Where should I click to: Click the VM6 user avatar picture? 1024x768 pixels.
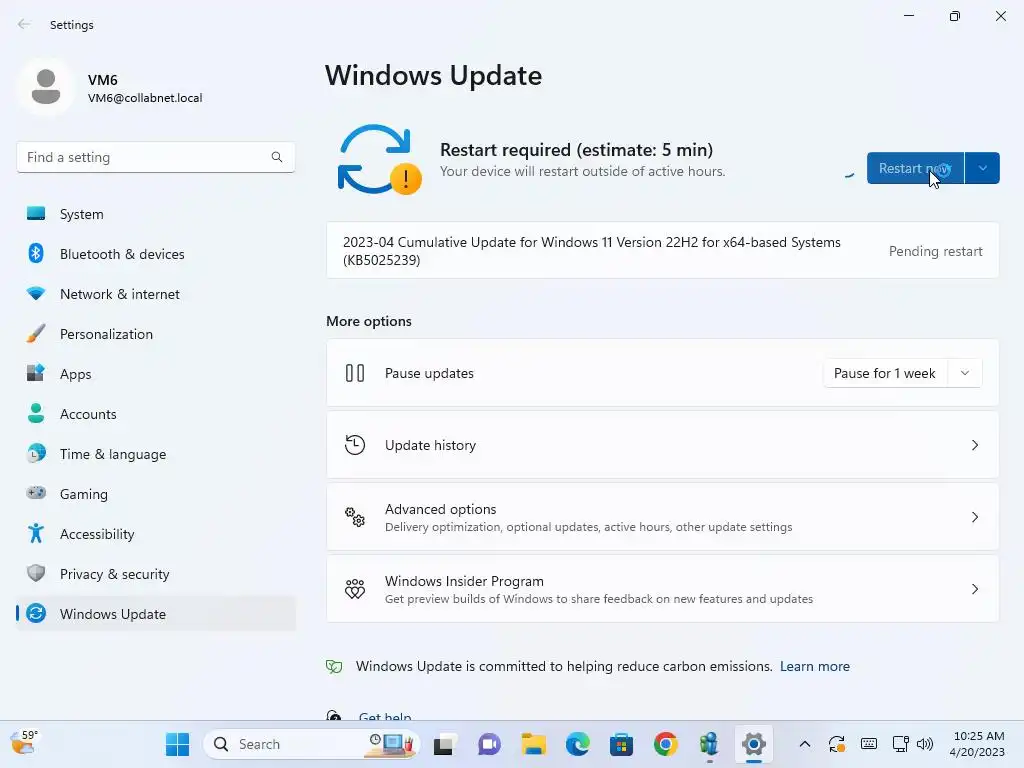click(x=46, y=86)
